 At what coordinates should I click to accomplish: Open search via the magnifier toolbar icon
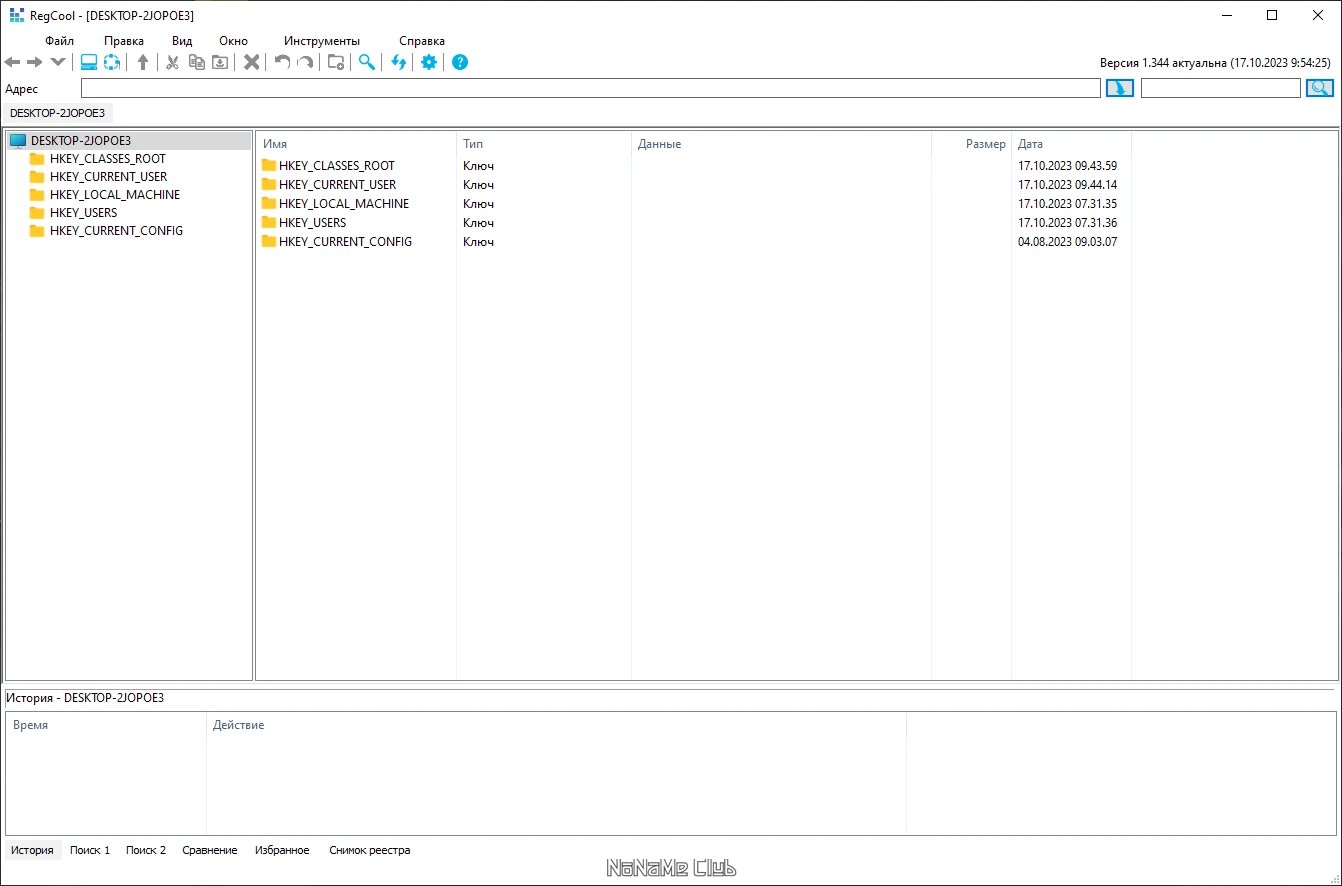point(366,62)
